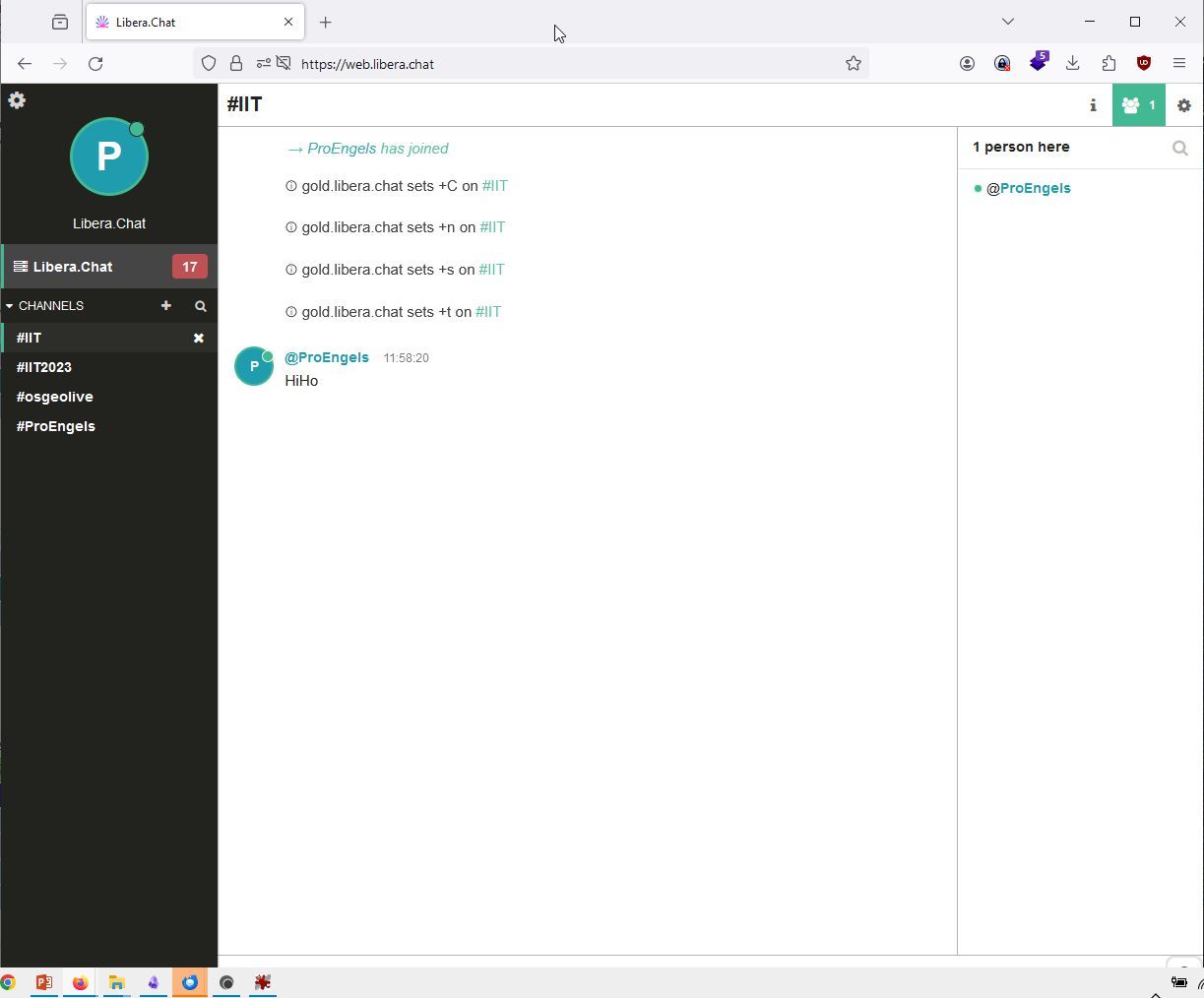Open channel settings gear in header
Viewport: 1204px width, 998px height.
click(x=1184, y=105)
